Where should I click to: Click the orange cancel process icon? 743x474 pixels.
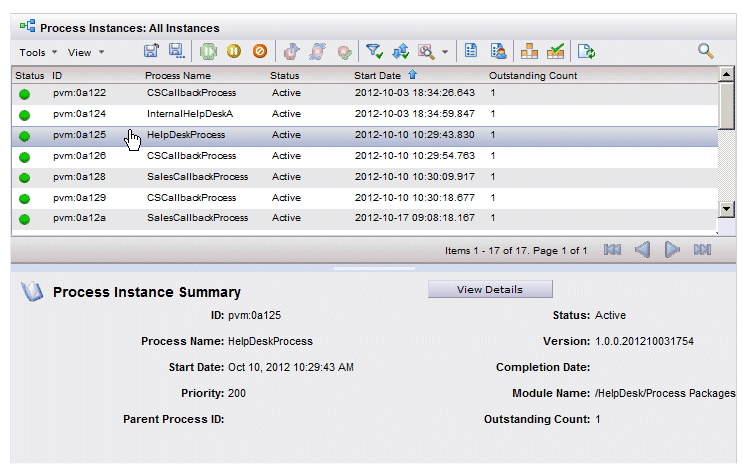260,51
